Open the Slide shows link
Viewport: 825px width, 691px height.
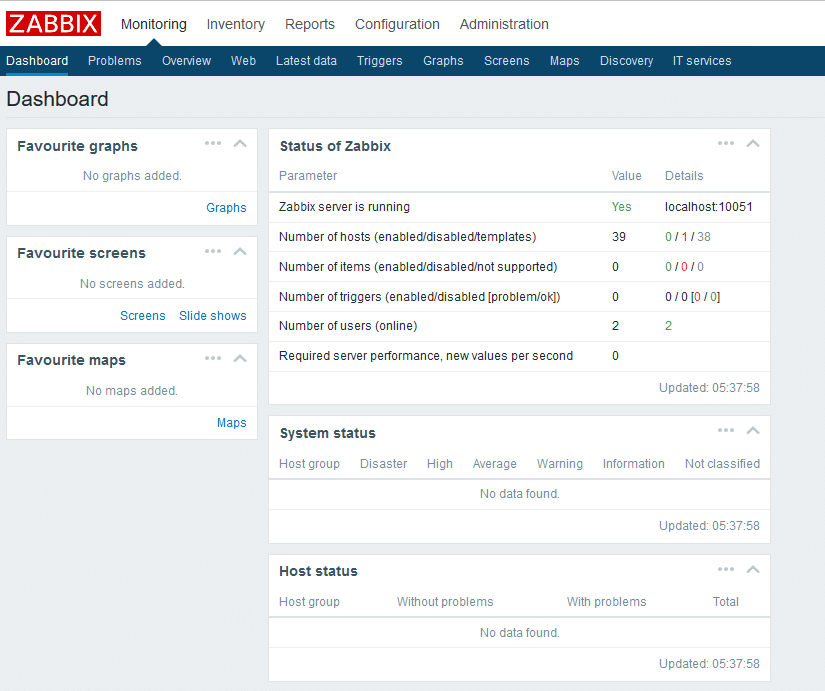tap(212, 316)
